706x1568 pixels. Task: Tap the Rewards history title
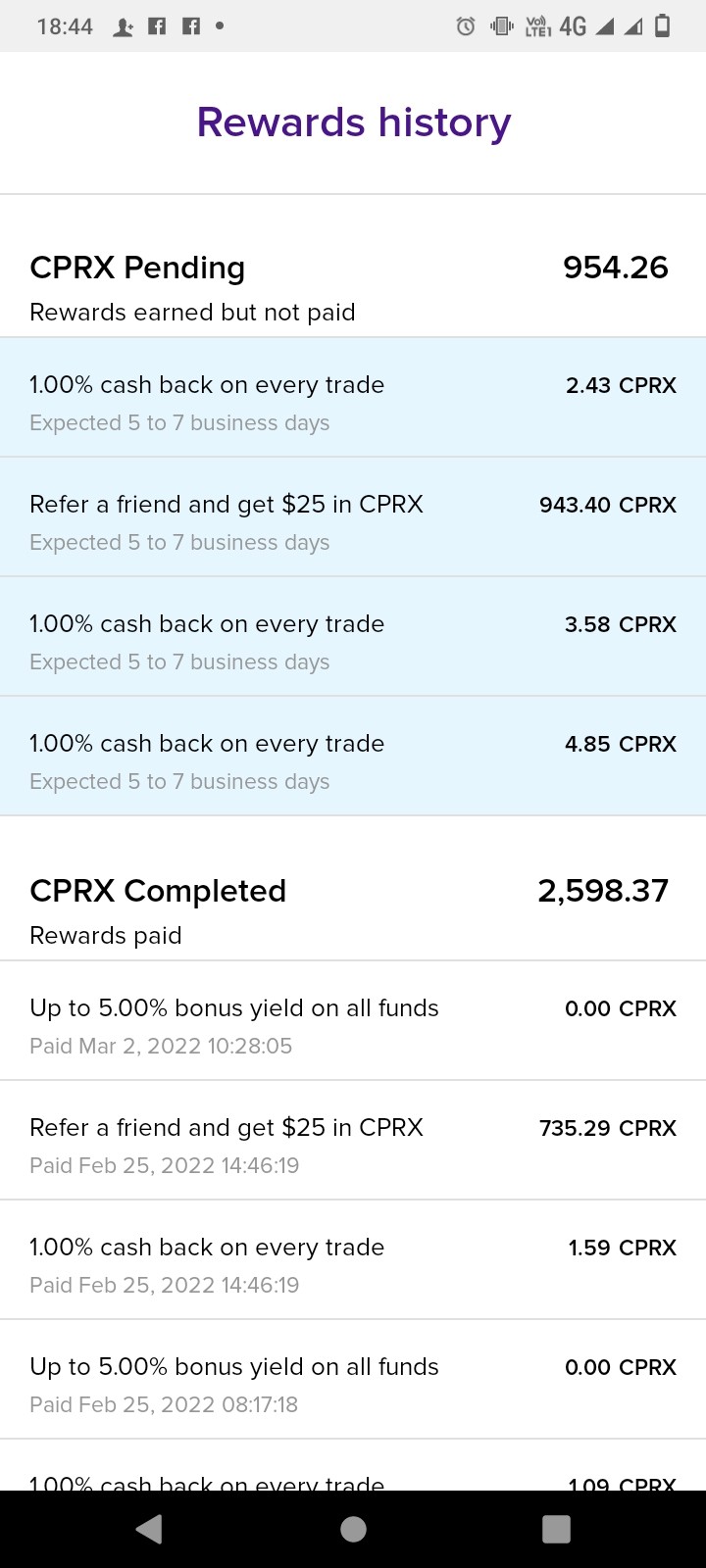[354, 122]
